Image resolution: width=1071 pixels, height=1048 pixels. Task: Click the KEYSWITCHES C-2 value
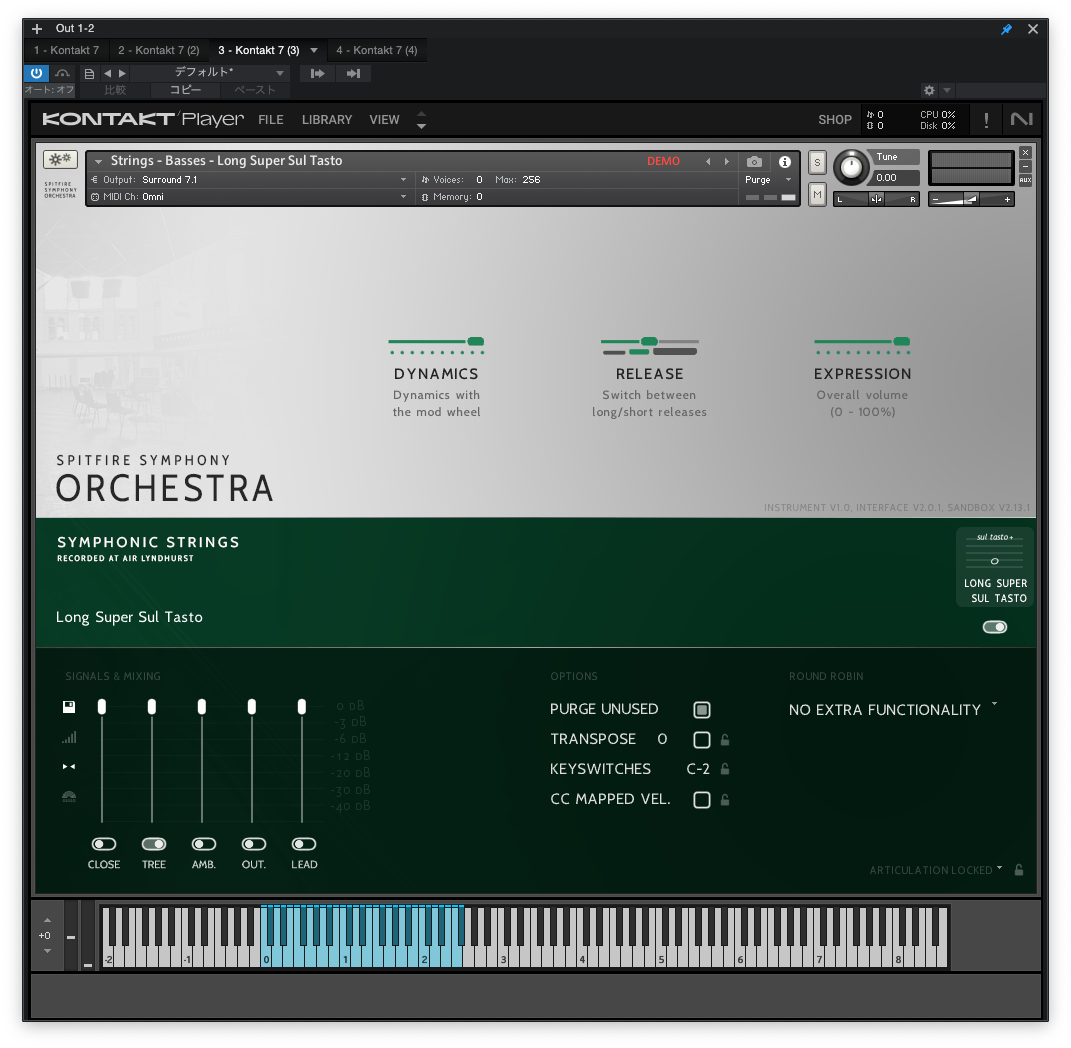tap(697, 769)
